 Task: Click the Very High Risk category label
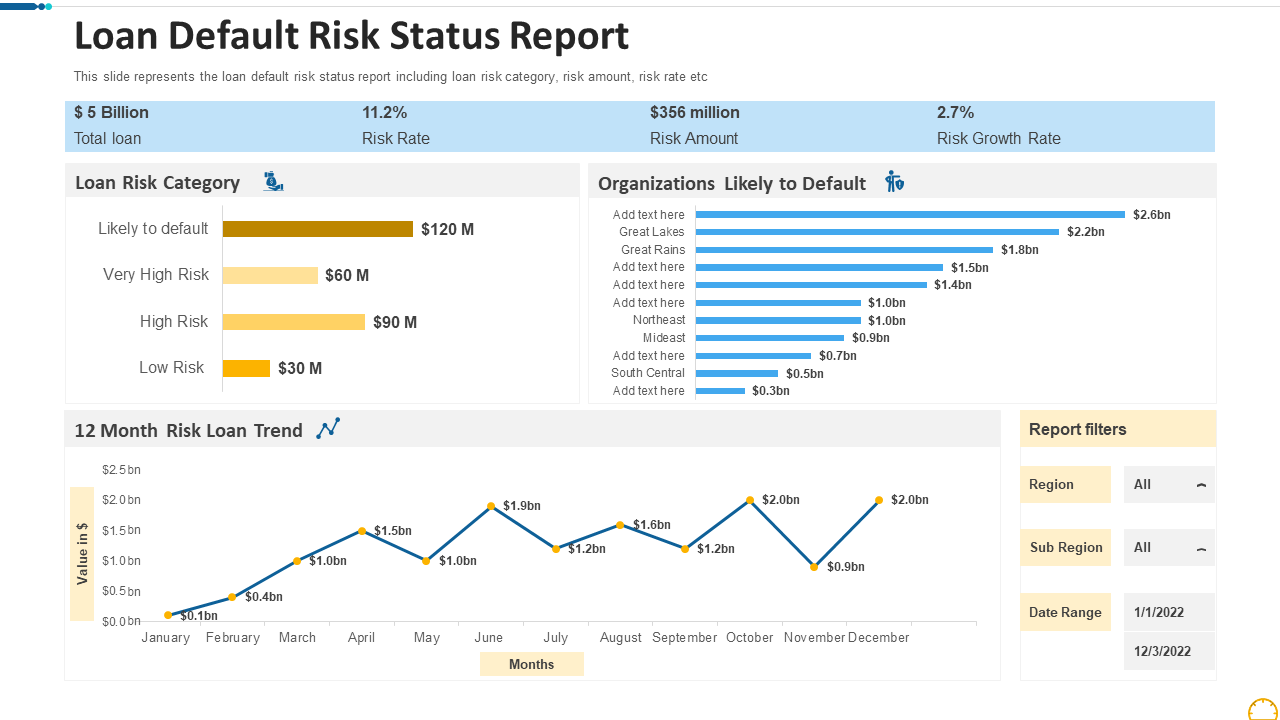156,275
